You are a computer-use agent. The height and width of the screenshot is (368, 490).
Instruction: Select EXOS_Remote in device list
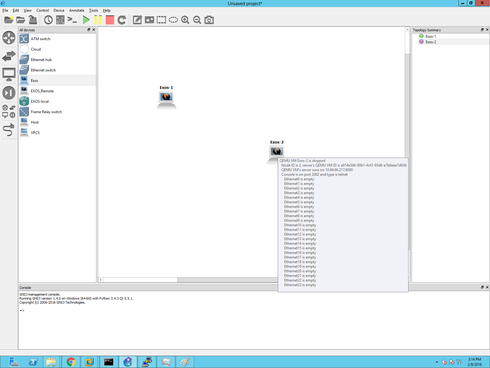[57, 91]
